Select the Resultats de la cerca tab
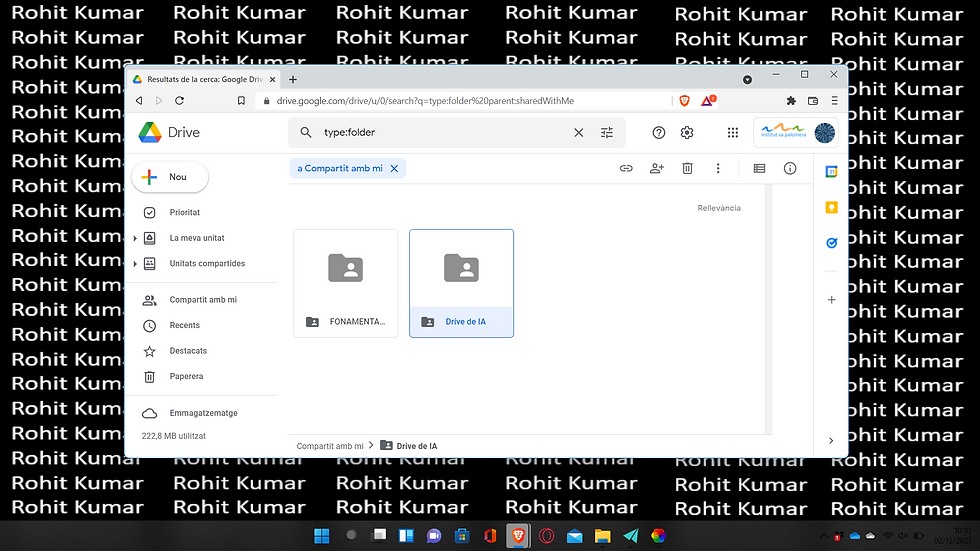 (x=204, y=79)
